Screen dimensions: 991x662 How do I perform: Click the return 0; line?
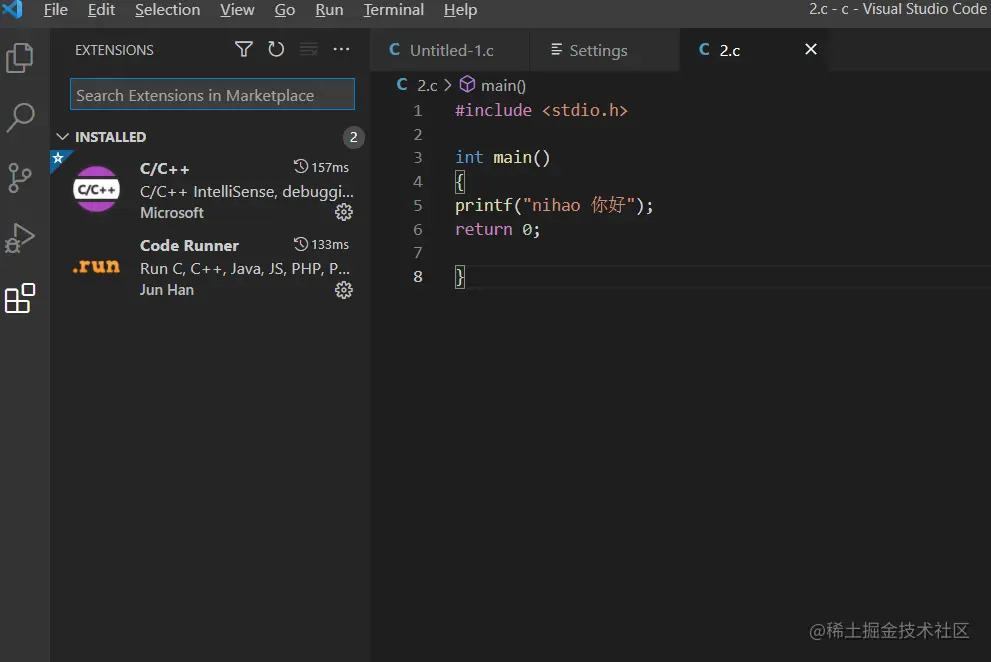(x=497, y=229)
